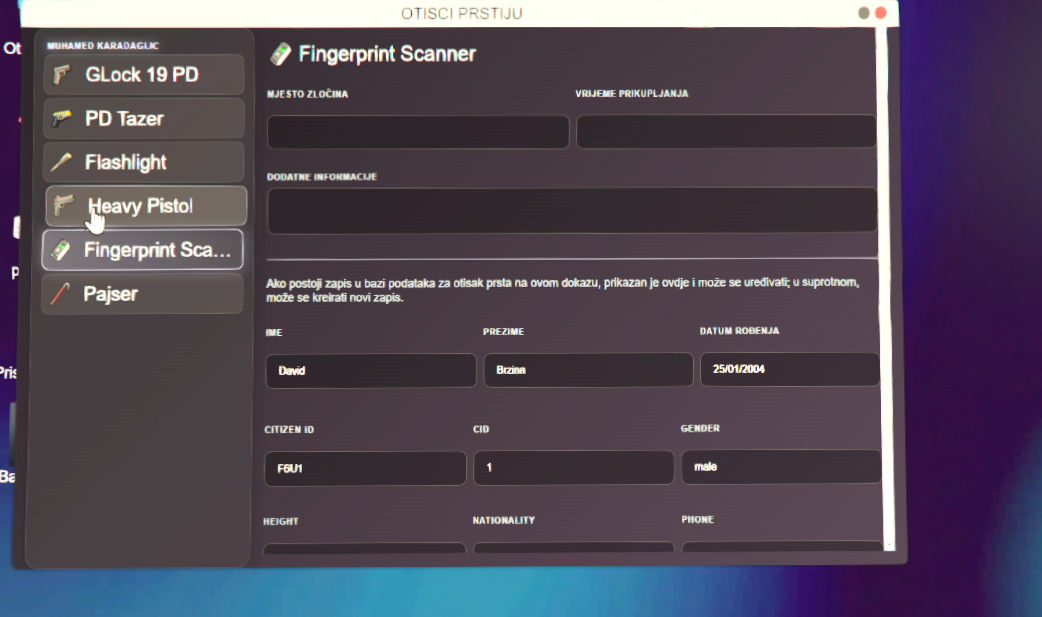Click the red close button of Otisci Prstiju window
The width and height of the screenshot is (1042, 617).
pos(881,13)
